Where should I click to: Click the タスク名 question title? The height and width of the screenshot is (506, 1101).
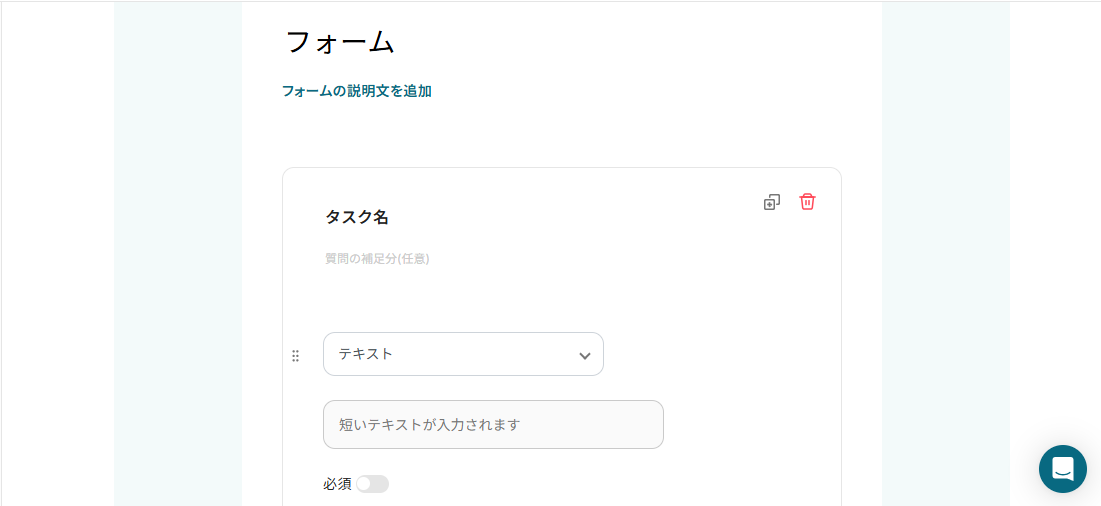tap(356, 217)
